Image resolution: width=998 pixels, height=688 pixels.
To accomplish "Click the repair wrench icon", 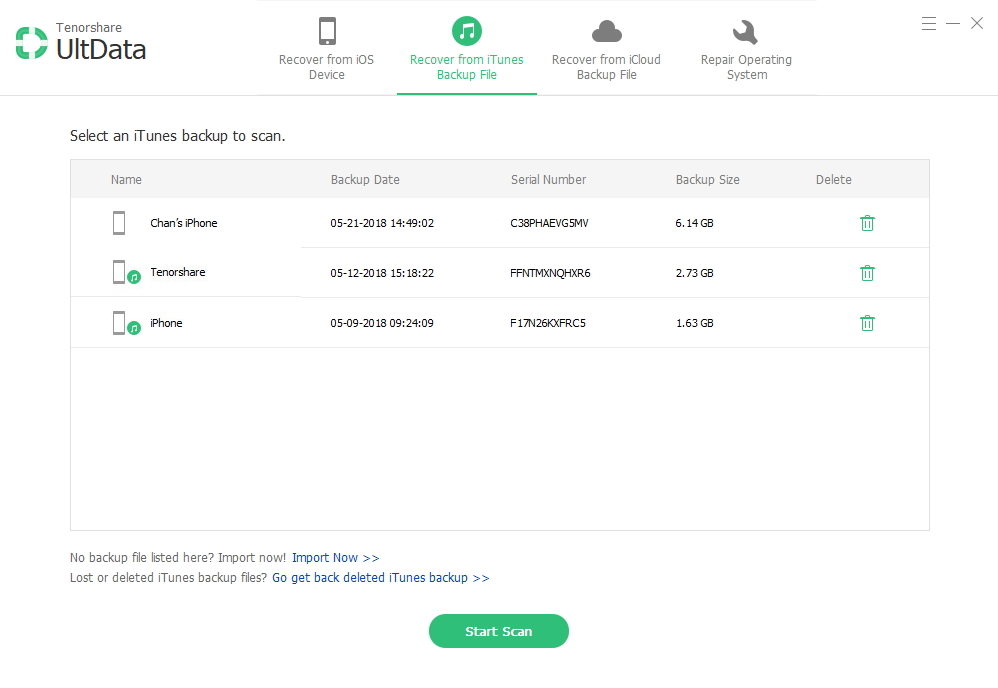I will tap(745, 32).
